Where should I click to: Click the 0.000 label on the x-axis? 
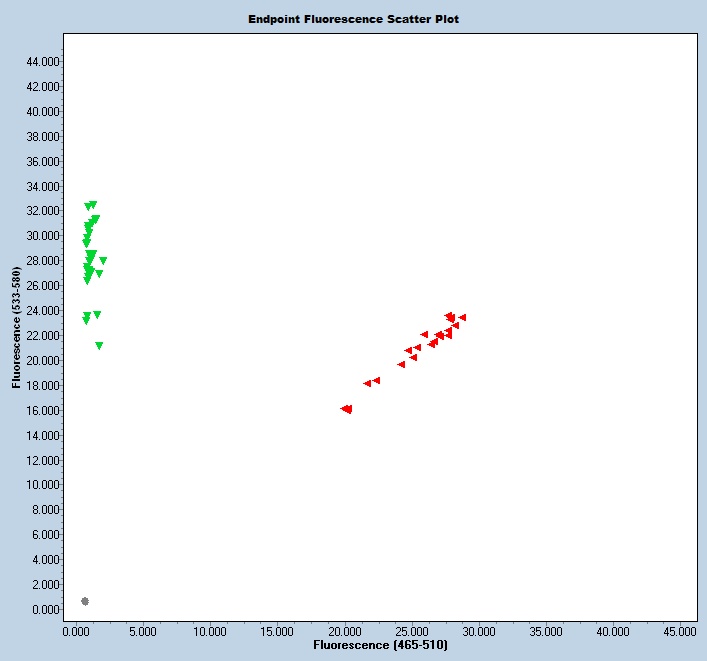click(77, 631)
